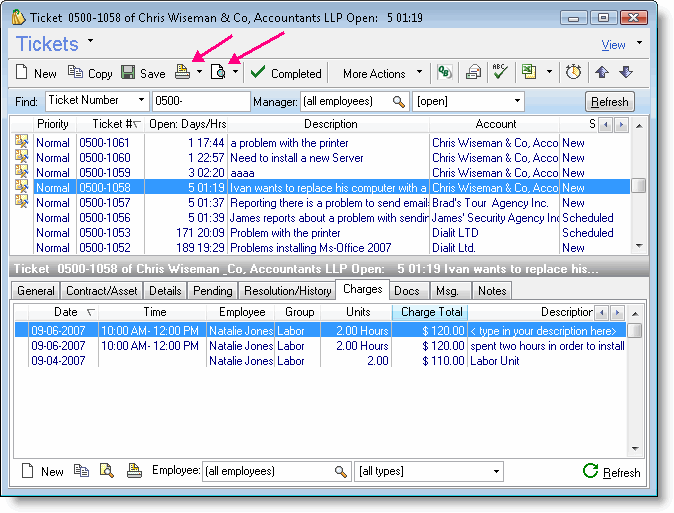Click the timer clock icon
The width and height of the screenshot is (674, 513).
click(573, 73)
